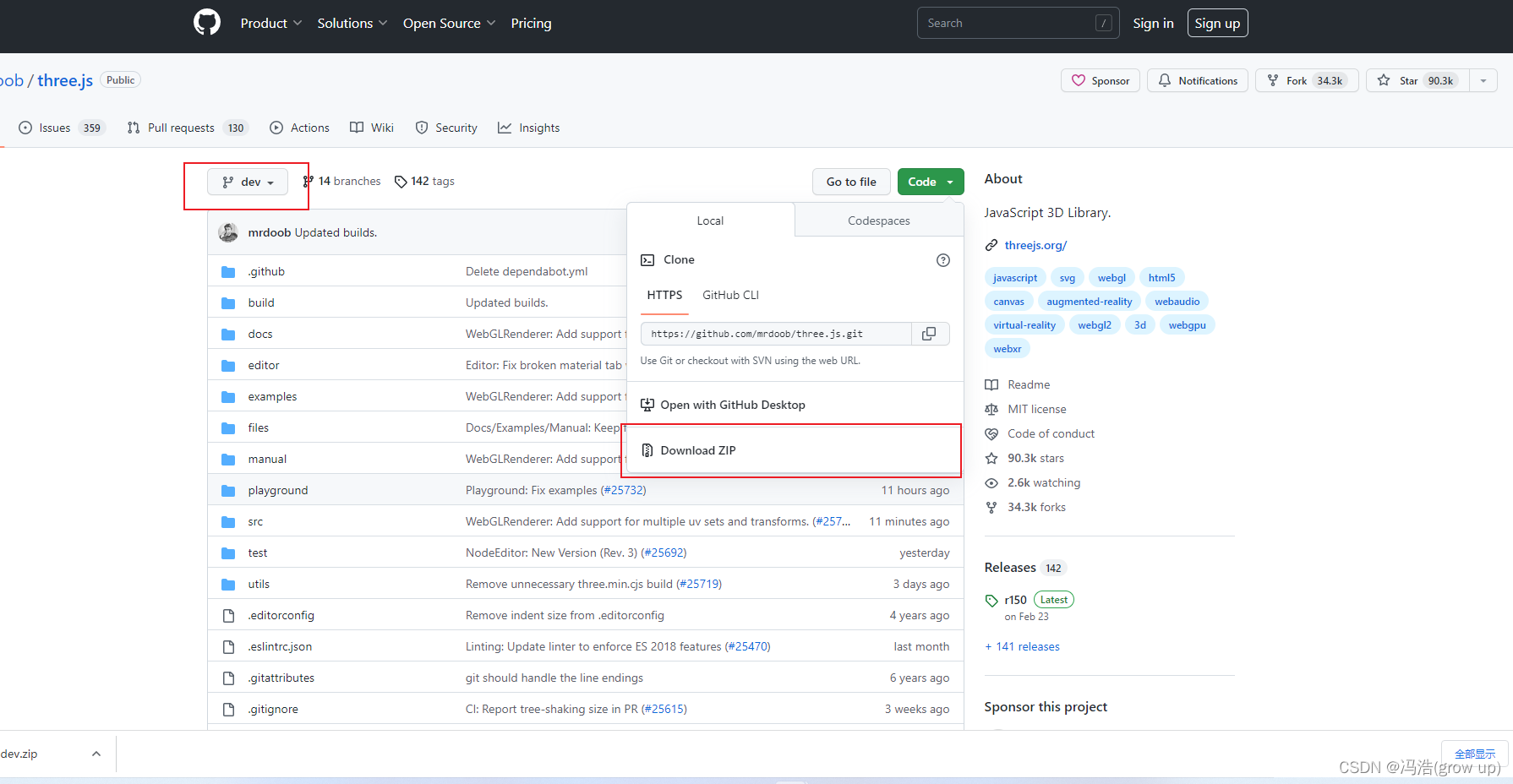Screen dimensions: 1513x784
Task: Open the dev branch selector dropdown
Action: pos(248,182)
